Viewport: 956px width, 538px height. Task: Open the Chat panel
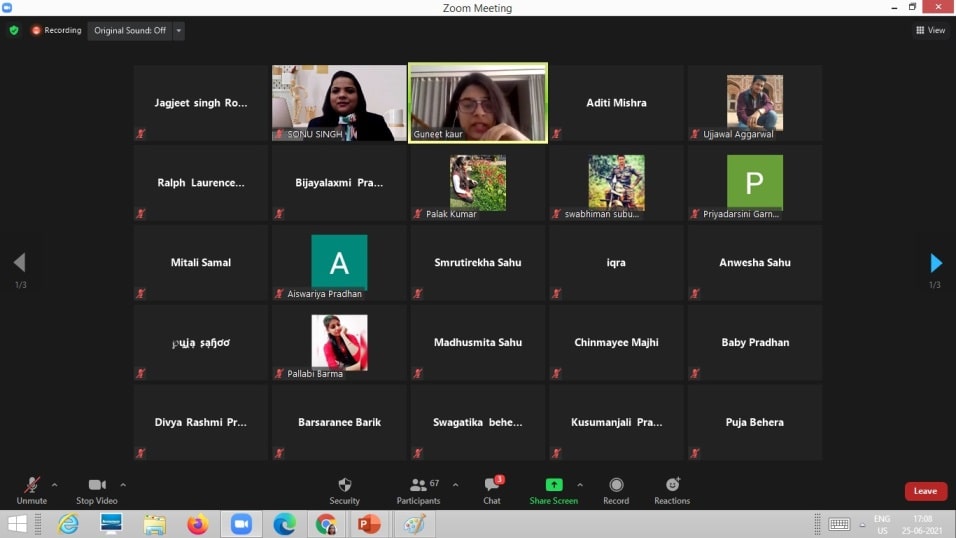tap(492, 486)
